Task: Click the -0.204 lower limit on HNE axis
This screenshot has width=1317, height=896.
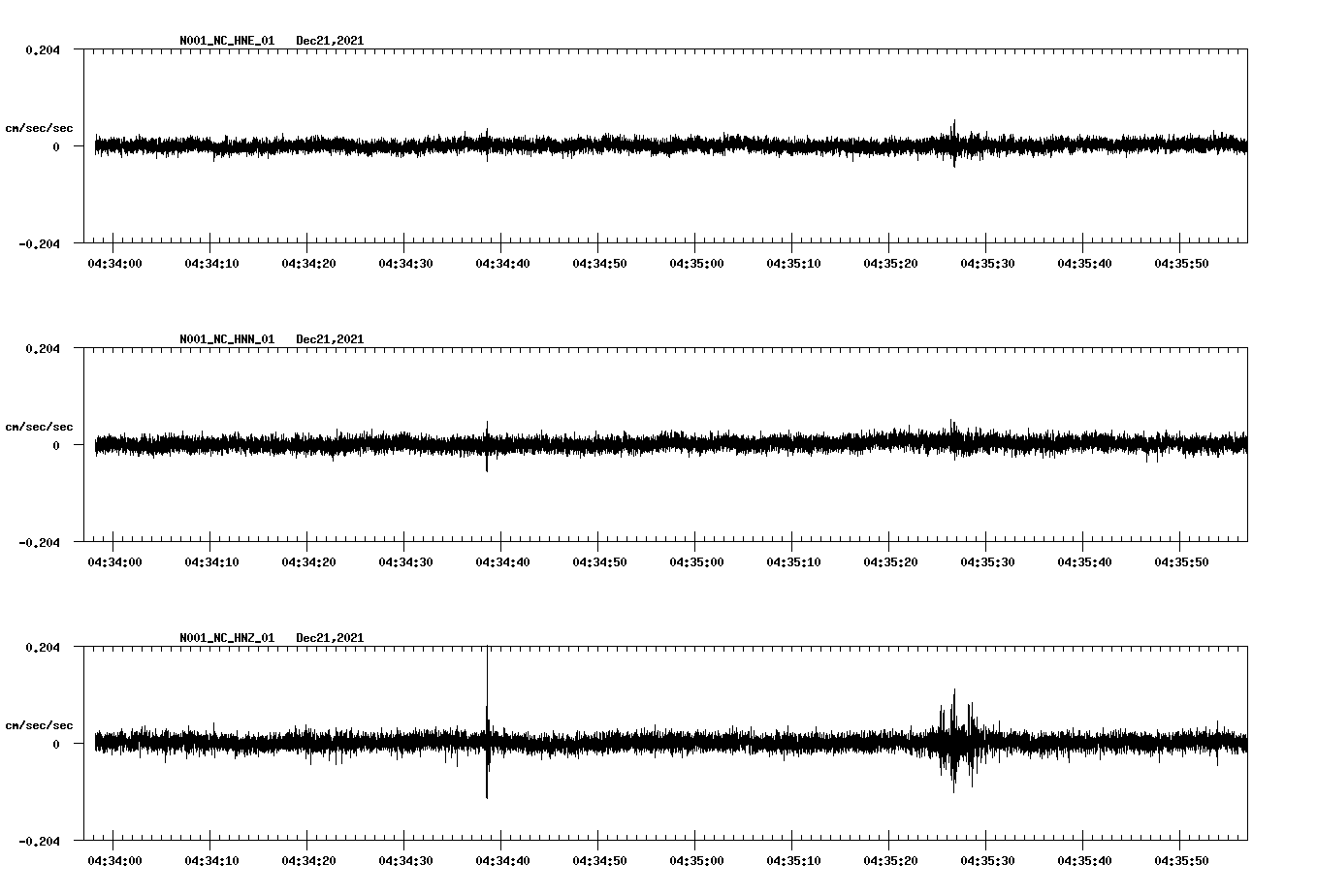Action: (39, 243)
